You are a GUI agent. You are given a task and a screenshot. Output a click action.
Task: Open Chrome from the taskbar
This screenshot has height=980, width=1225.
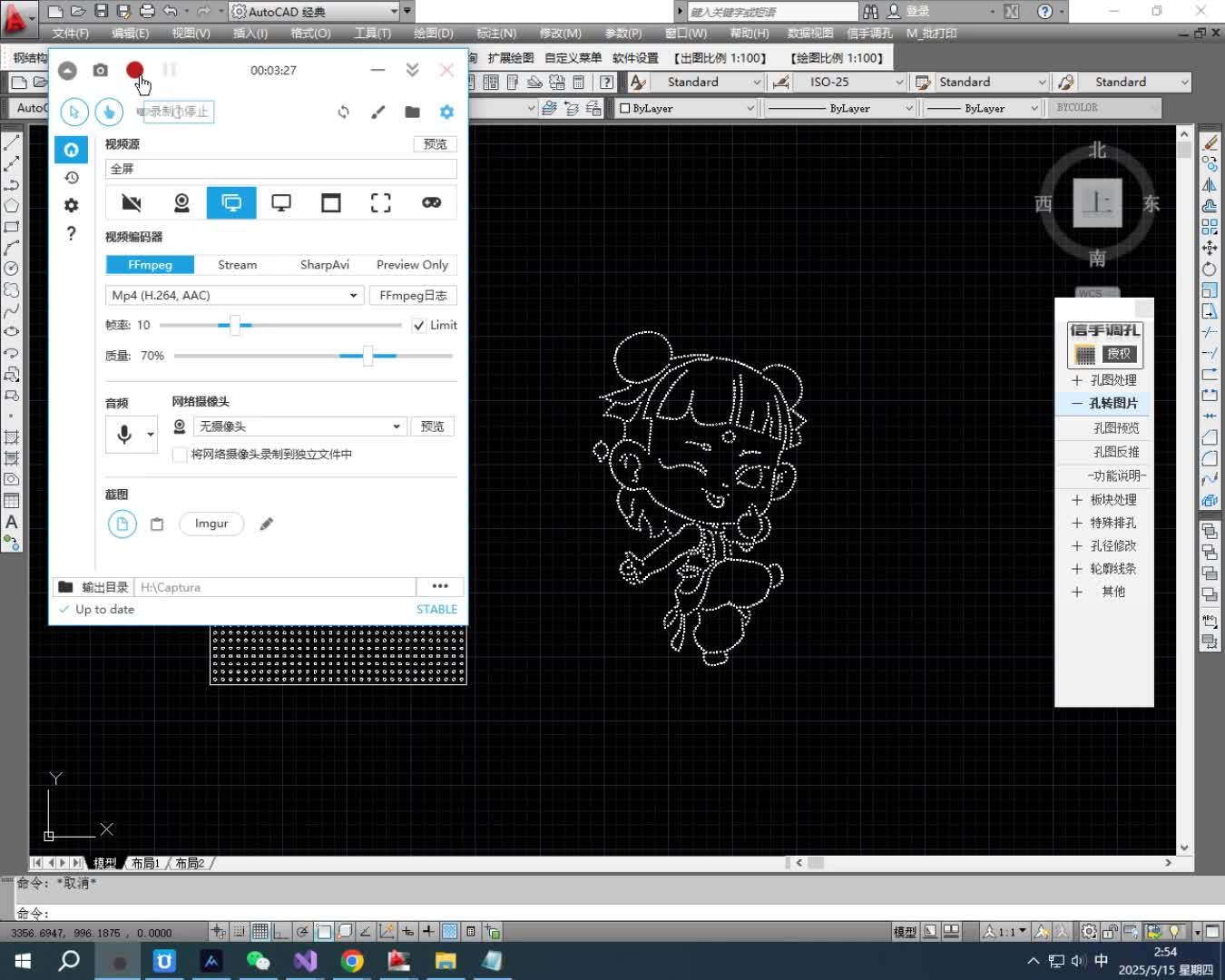[x=352, y=961]
